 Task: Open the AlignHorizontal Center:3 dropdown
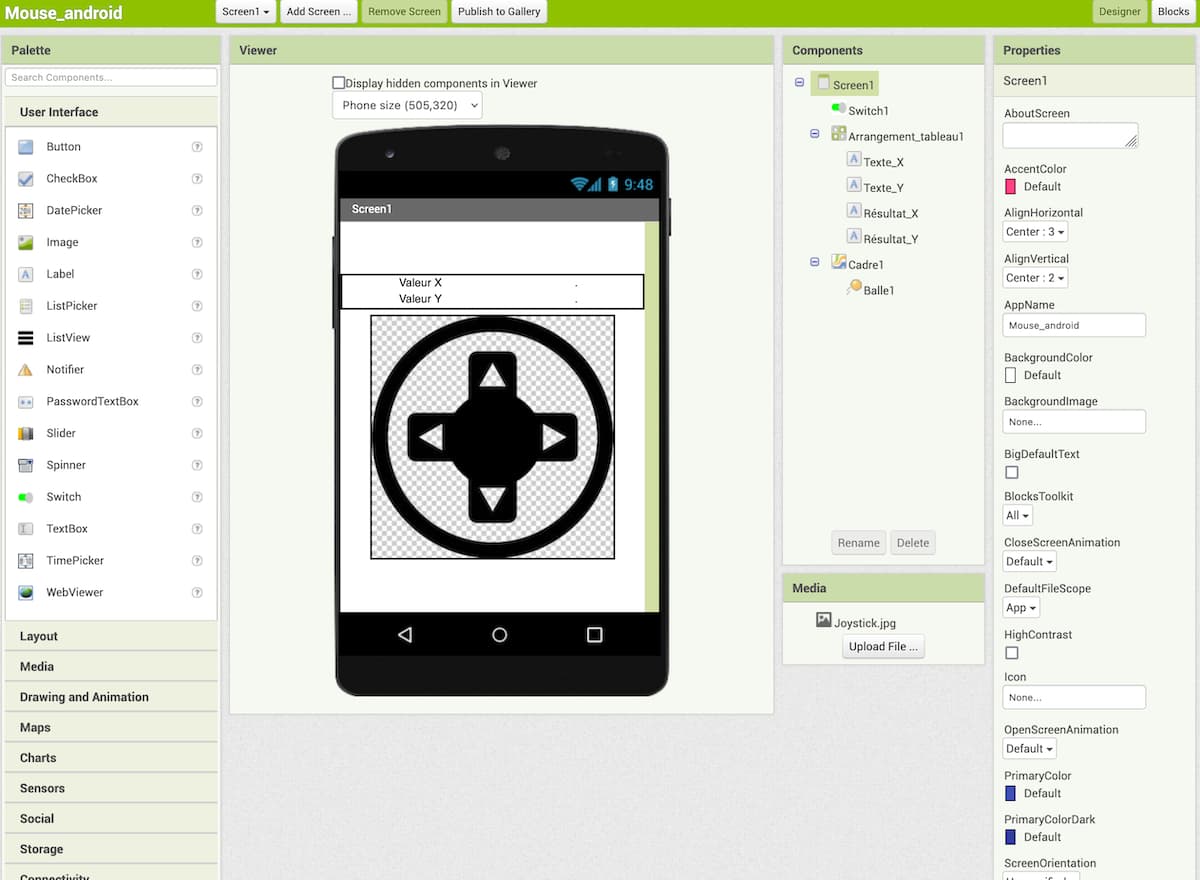(1034, 231)
